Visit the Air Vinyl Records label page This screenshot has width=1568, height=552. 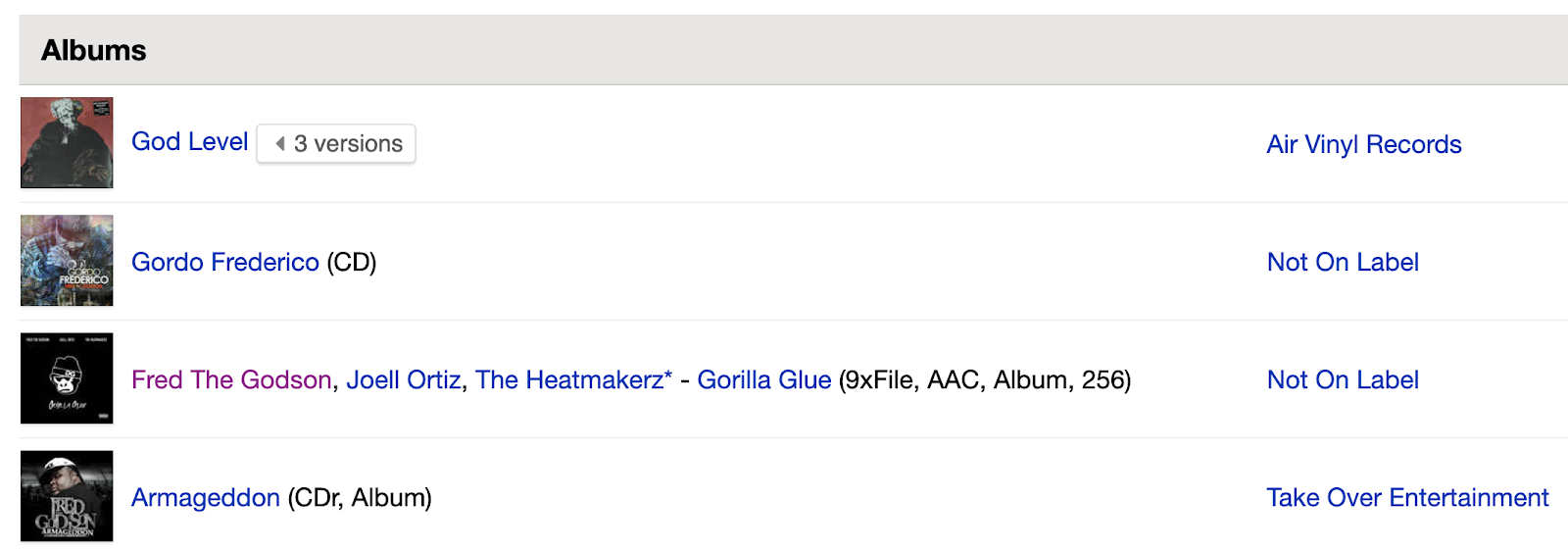tap(1363, 145)
